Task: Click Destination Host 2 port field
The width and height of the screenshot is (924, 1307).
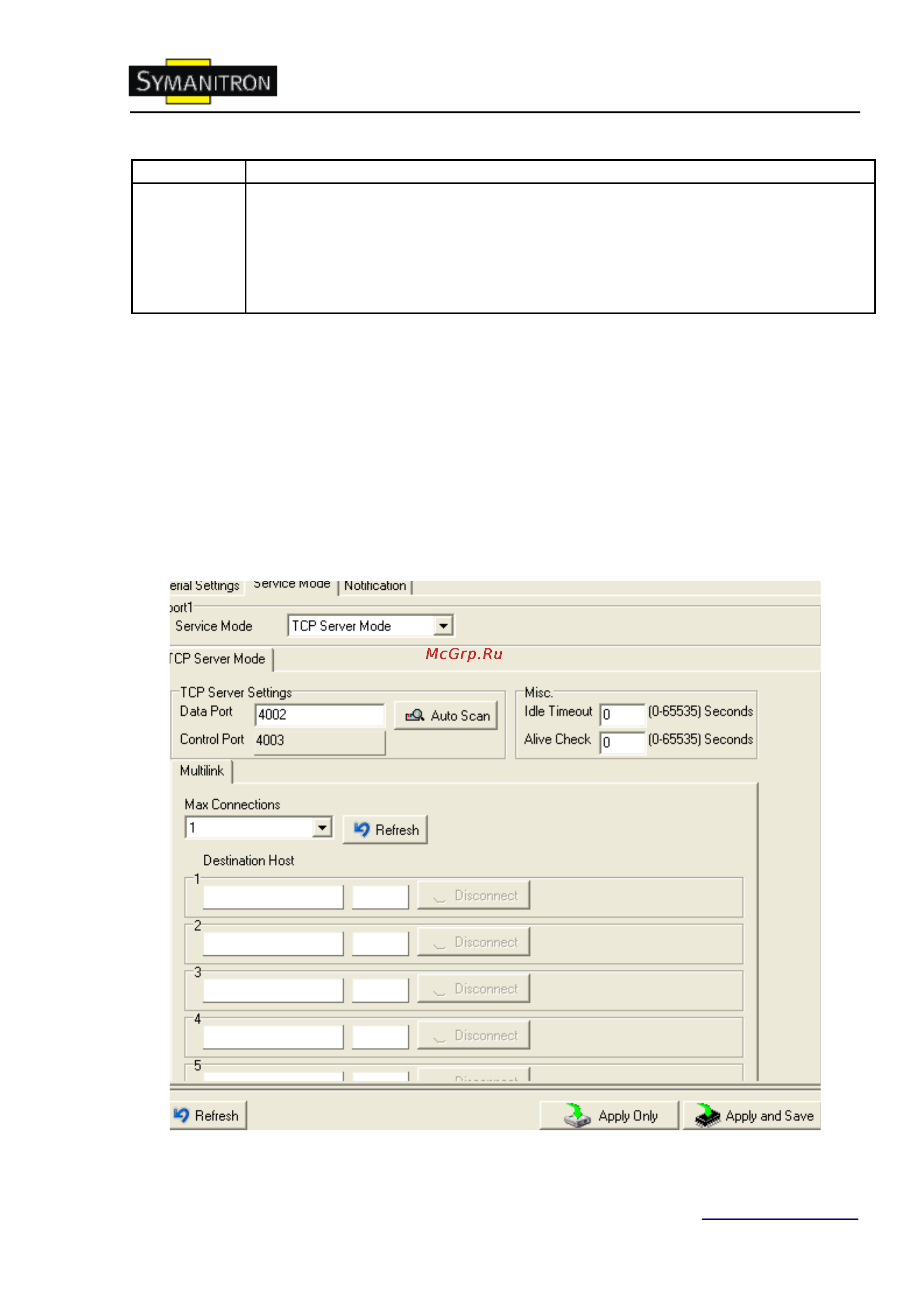Action: tap(380, 944)
